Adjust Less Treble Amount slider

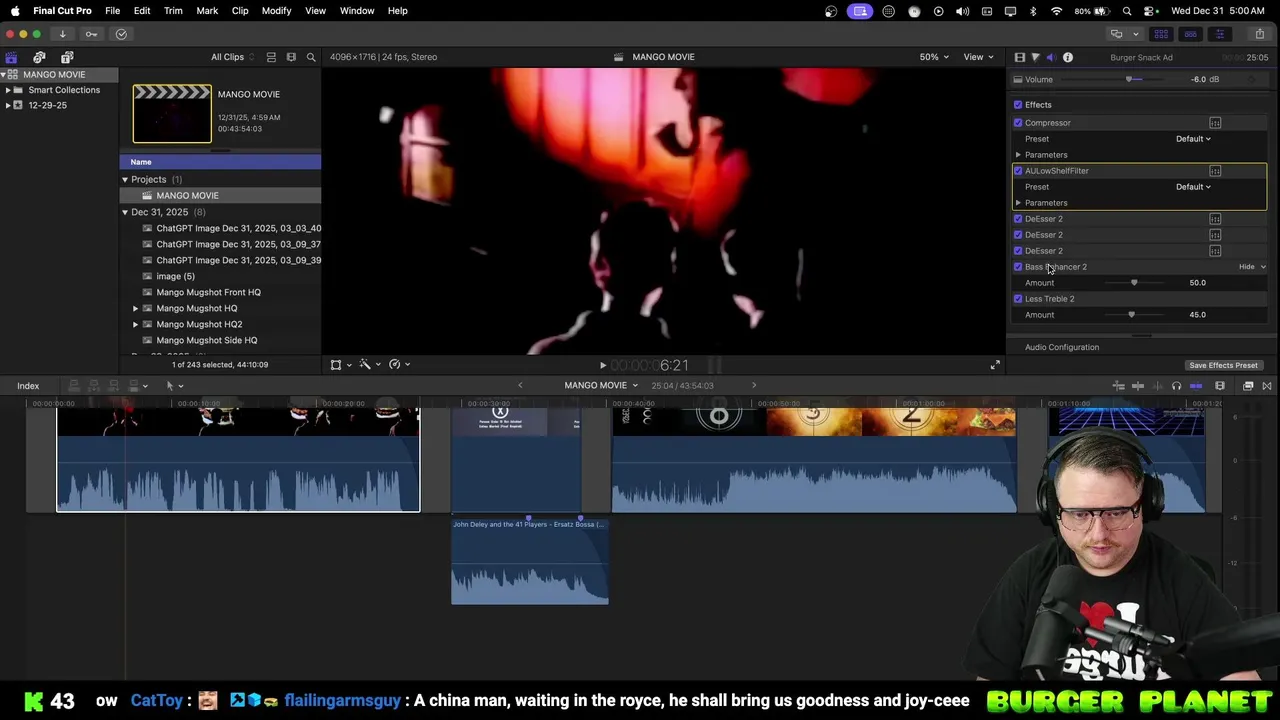coord(1131,315)
